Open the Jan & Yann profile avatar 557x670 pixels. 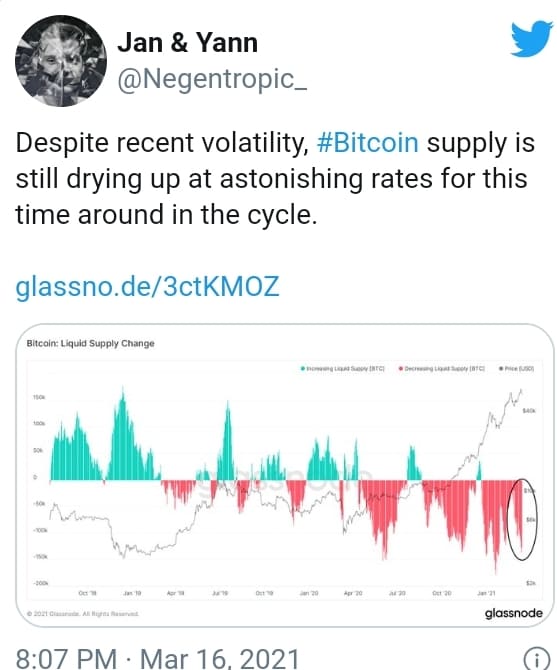(61, 60)
